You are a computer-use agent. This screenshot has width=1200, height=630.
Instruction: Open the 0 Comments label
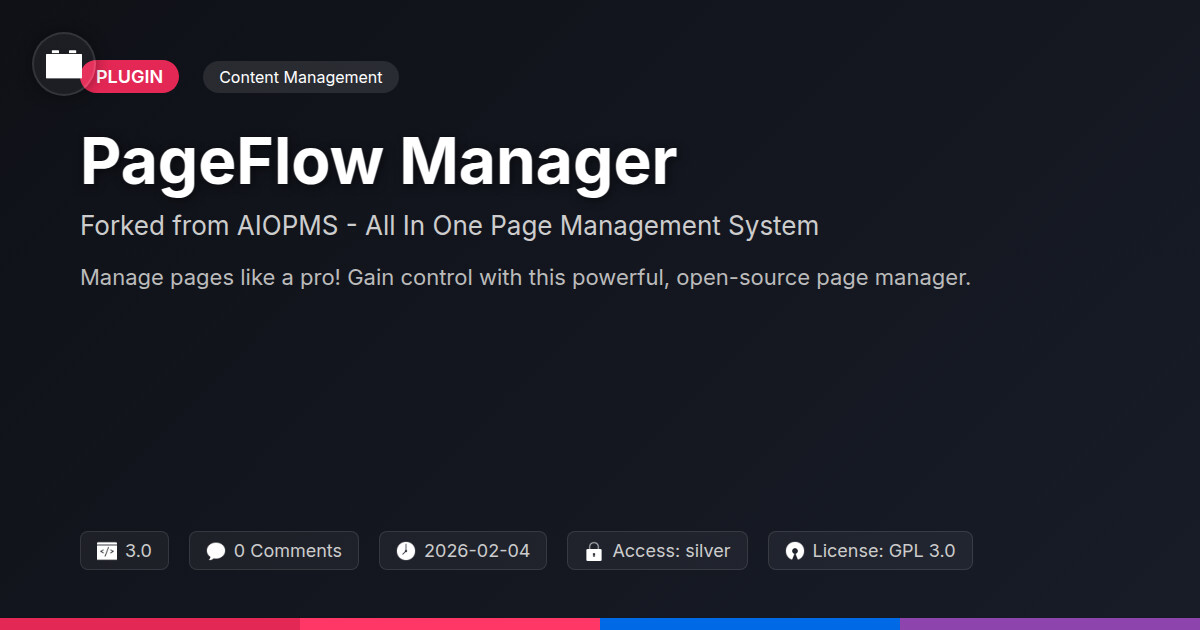287,551
